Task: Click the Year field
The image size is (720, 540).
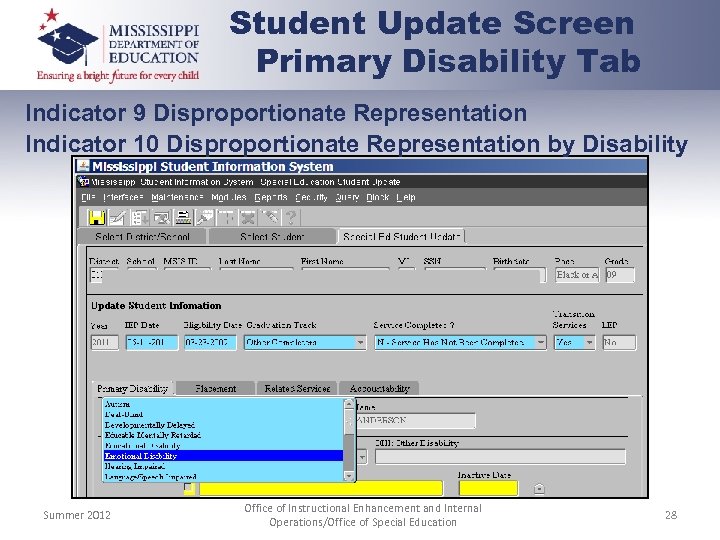Action: coord(104,343)
